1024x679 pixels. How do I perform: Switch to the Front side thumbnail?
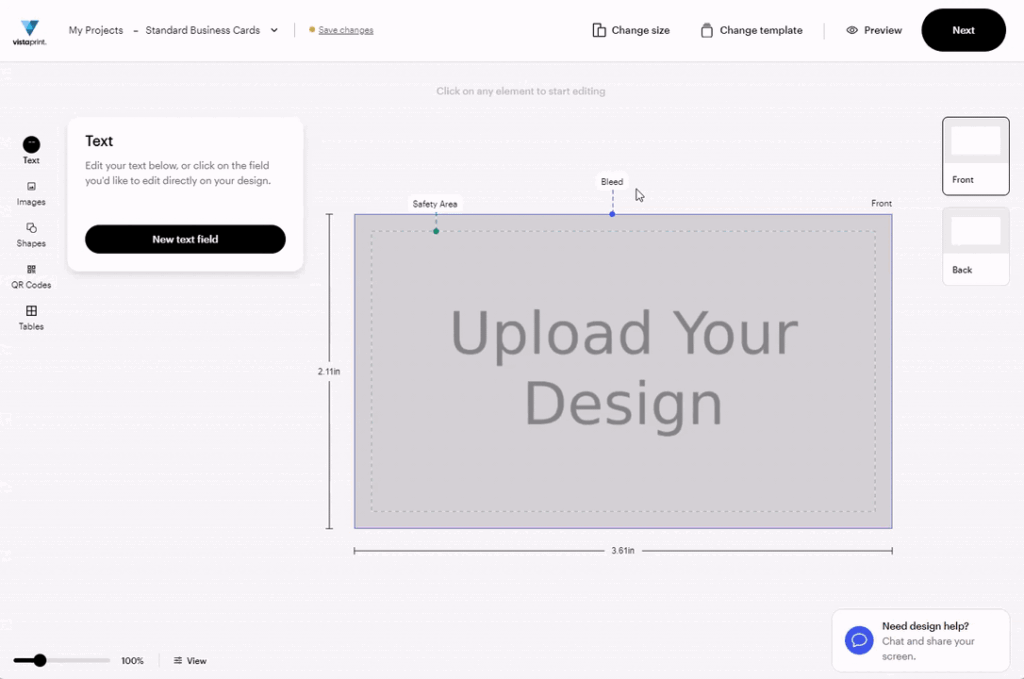tap(976, 156)
